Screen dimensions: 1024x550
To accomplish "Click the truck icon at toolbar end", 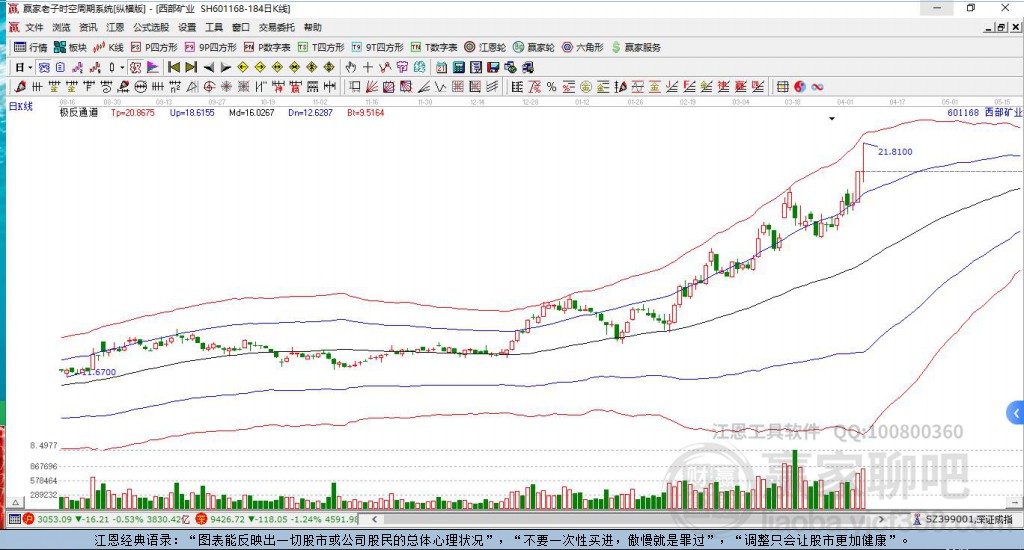I will 528,67.
